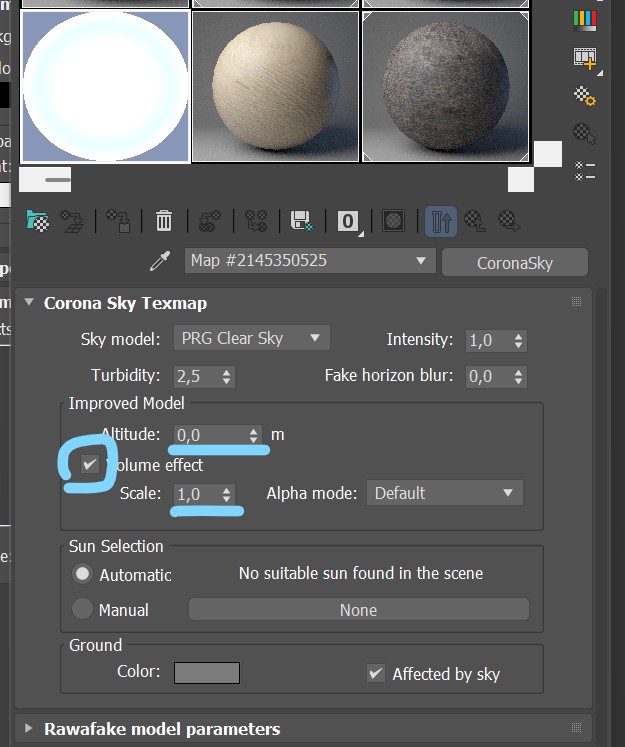Click the Make Unique icon
This screenshot has height=747, width=625.
210,221
